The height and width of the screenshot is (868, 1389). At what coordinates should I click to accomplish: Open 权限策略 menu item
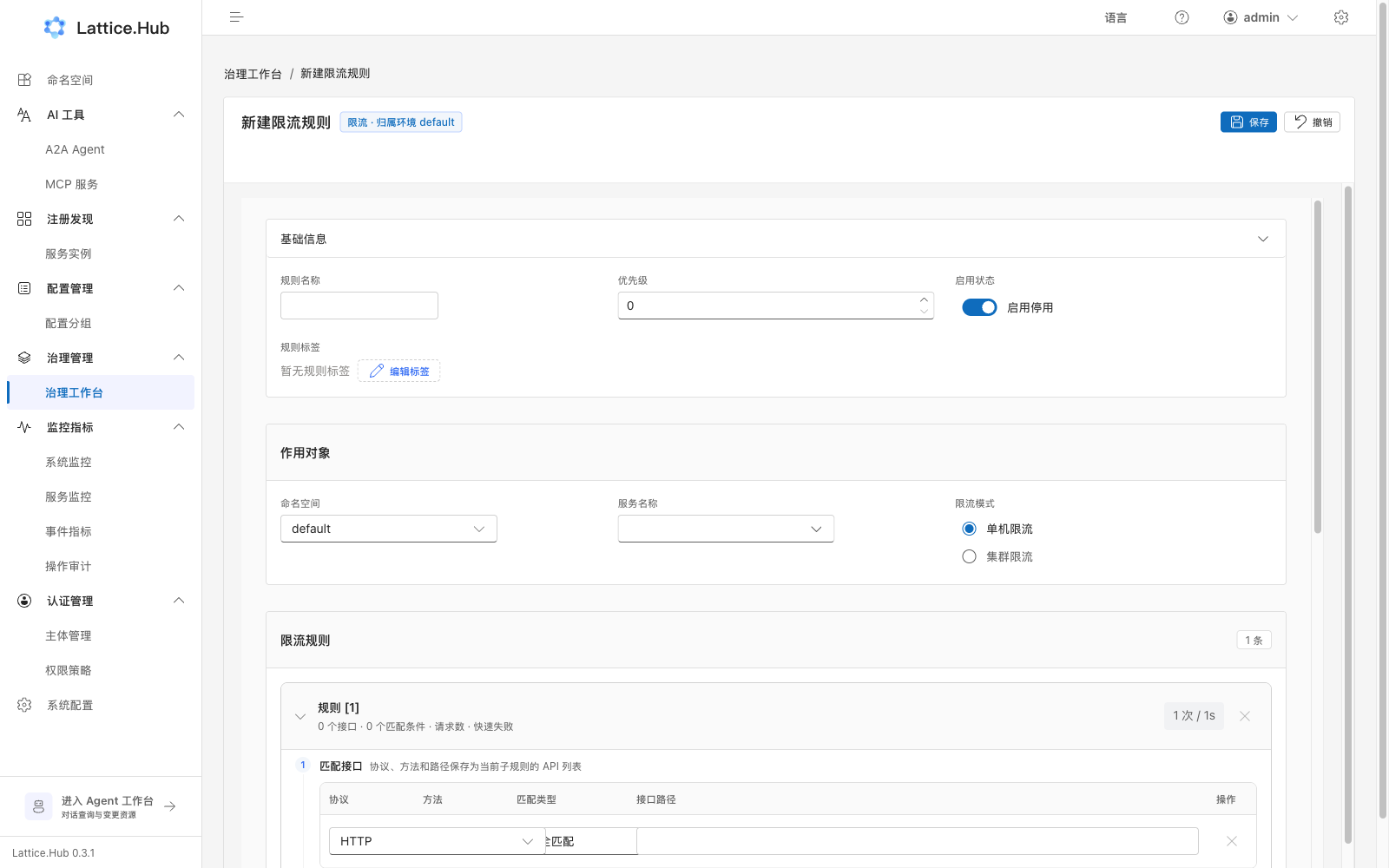point(101,670)
